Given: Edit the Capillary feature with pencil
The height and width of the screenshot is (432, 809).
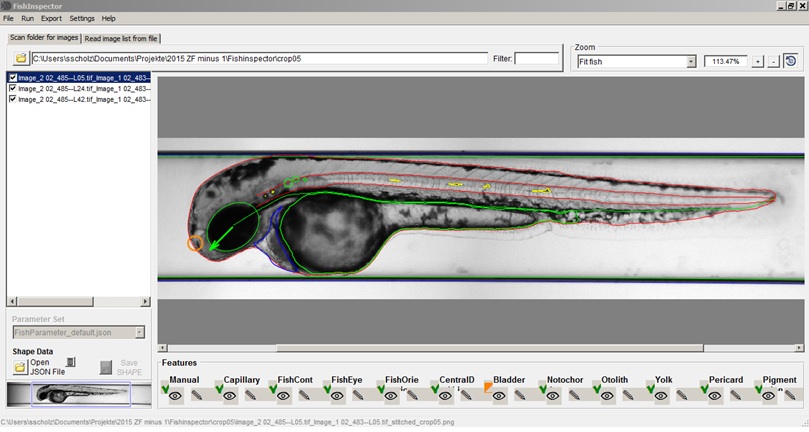Looking at the screenshot, I should (x=251, y=396).
